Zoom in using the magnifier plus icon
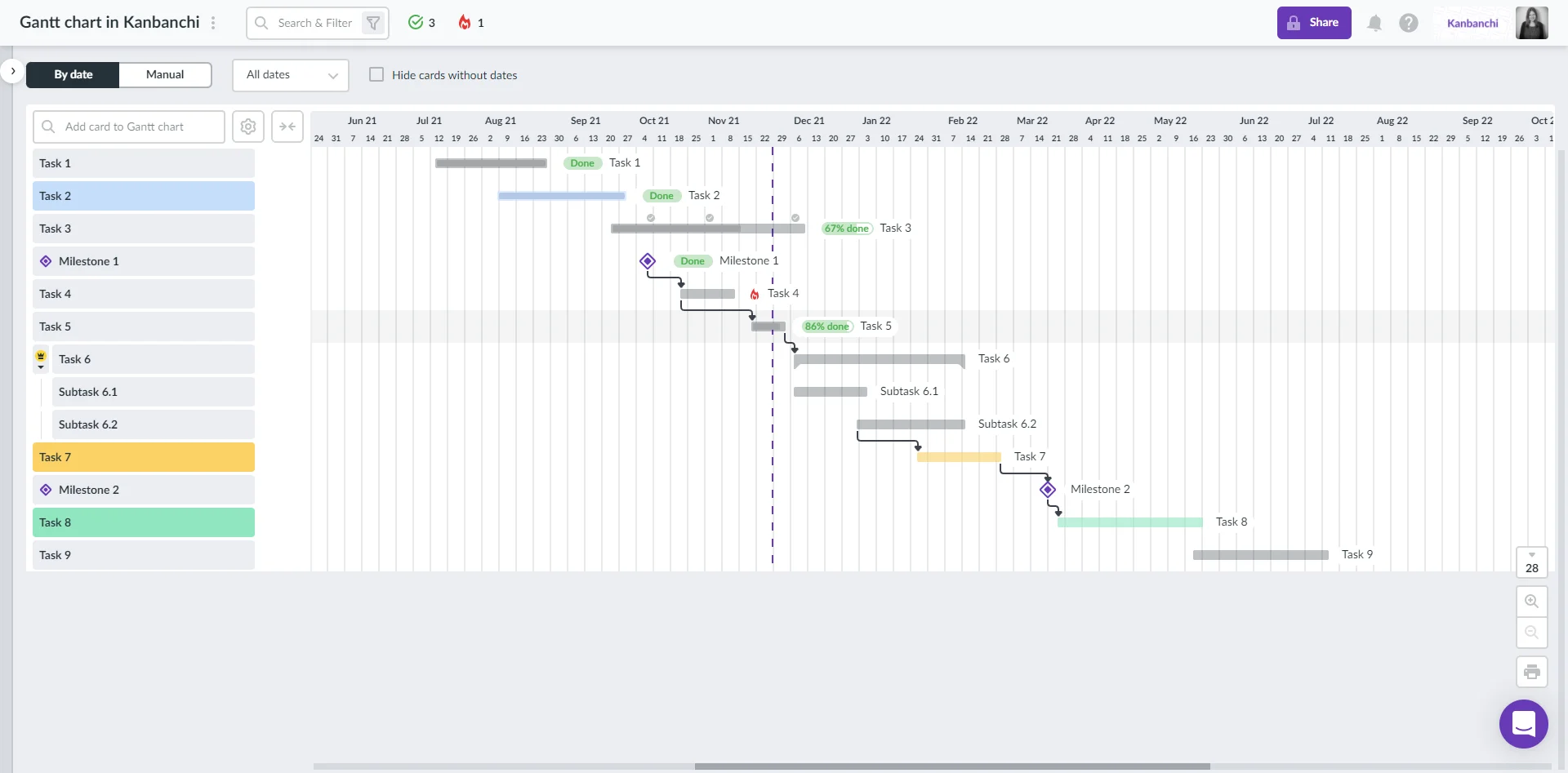This screenshot has height=773, width=1568. coord(1532,602)
